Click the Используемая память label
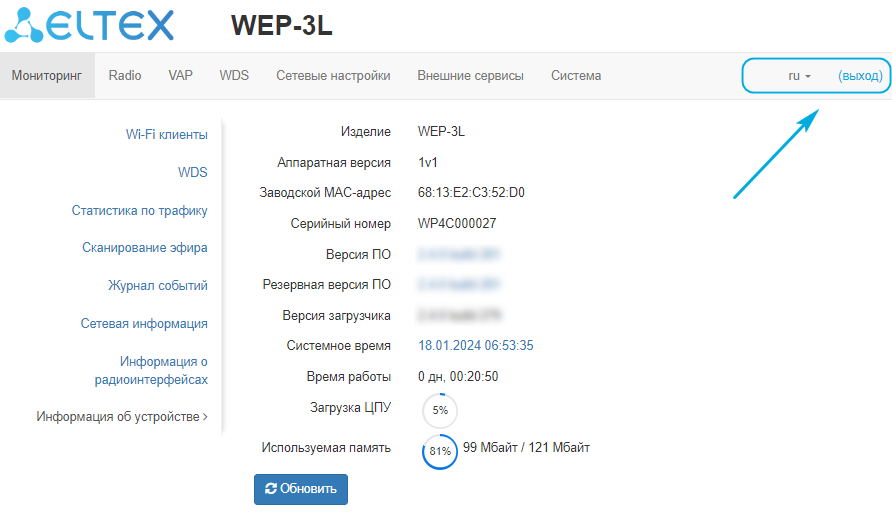The height and width of the screenshot is (524, 892). coord(326,448)
